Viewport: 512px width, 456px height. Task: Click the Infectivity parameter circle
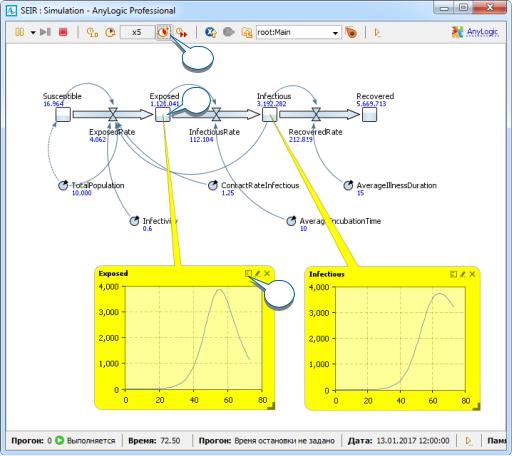(134, 221)
